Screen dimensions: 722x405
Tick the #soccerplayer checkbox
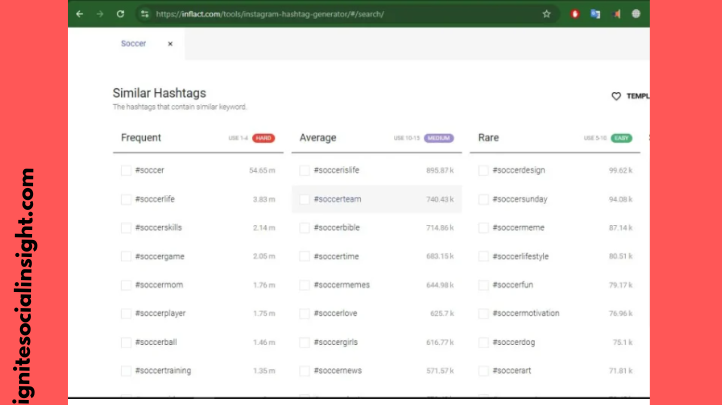126,313
